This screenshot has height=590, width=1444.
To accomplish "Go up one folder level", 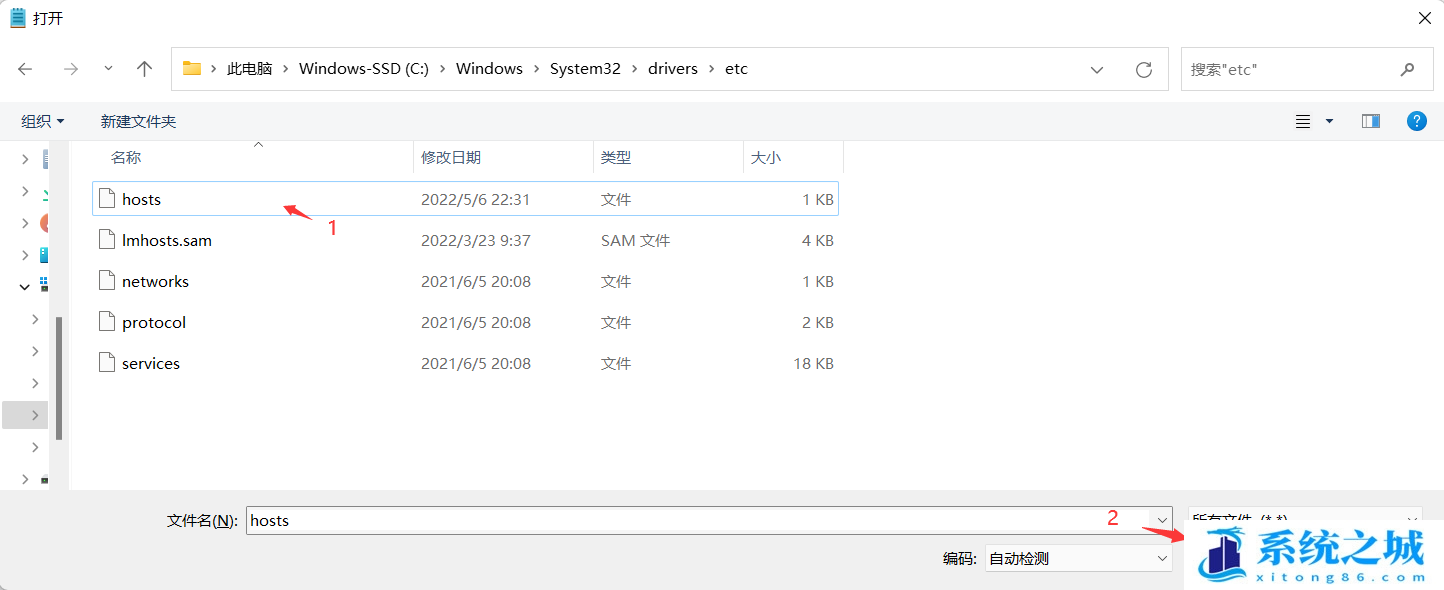I will tap(145, 69).
